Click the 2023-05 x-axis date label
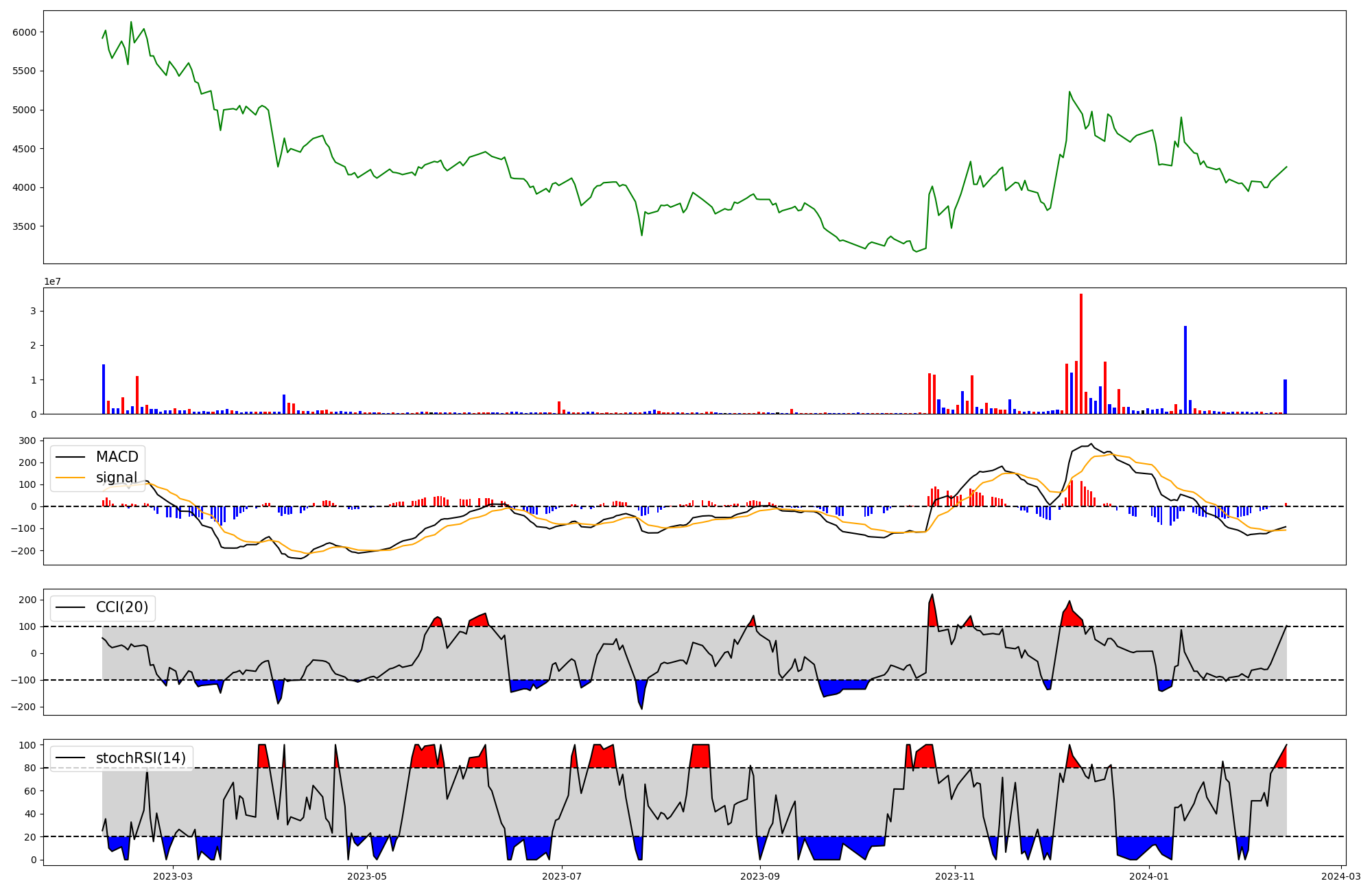The width and height of the screenshot is (1372, 892). [367, 876]
